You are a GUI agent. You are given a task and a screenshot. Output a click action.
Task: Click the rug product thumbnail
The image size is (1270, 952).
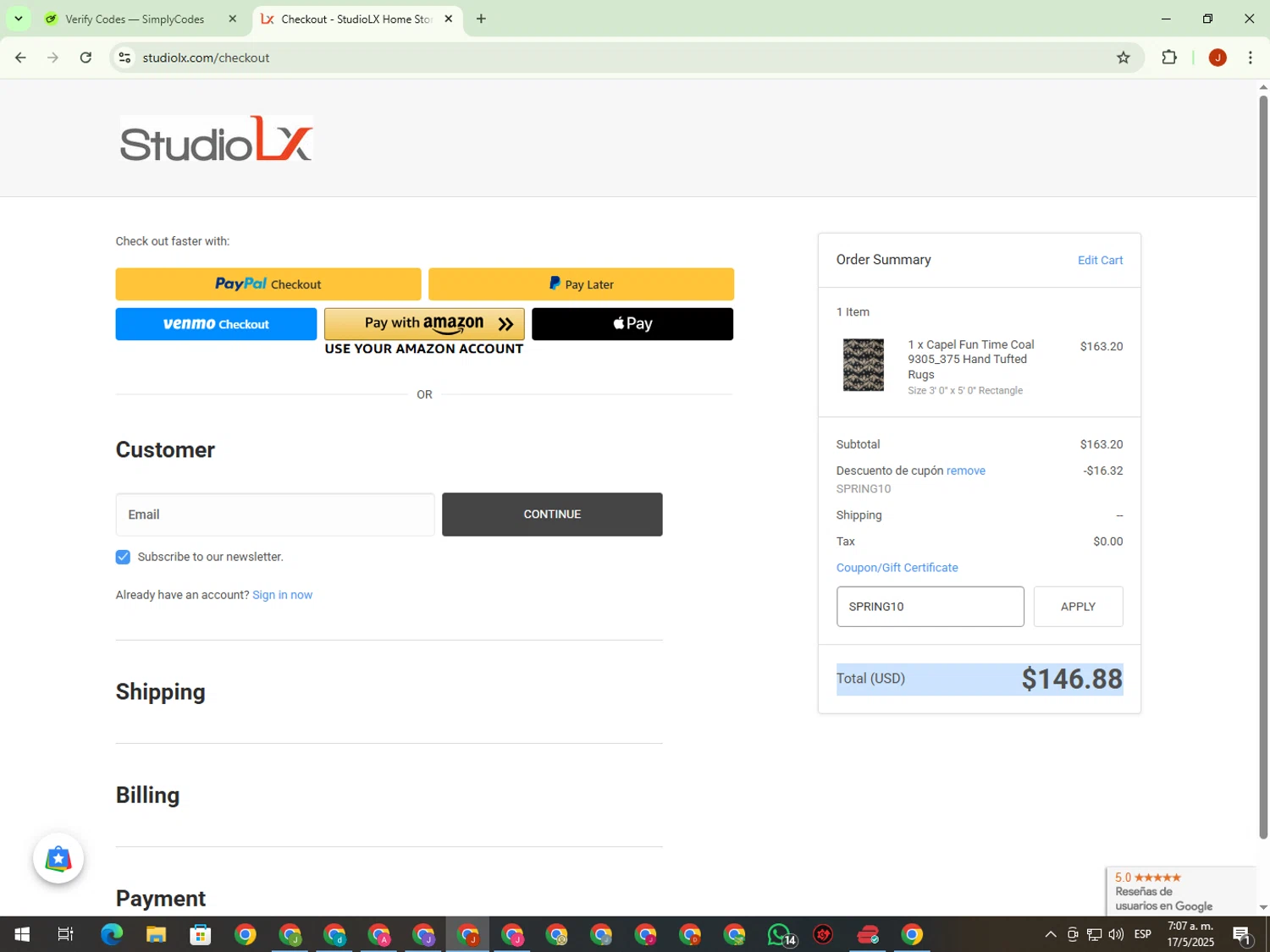[864, 366]
